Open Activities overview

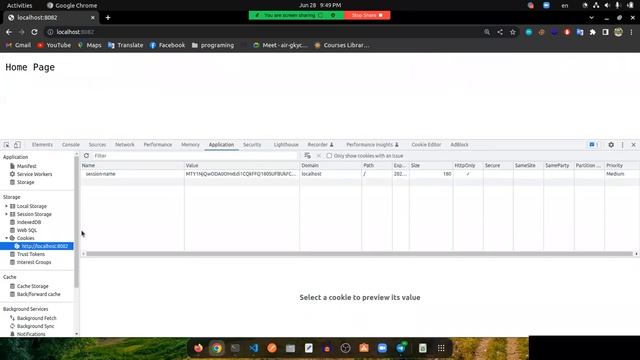point(19,5)
